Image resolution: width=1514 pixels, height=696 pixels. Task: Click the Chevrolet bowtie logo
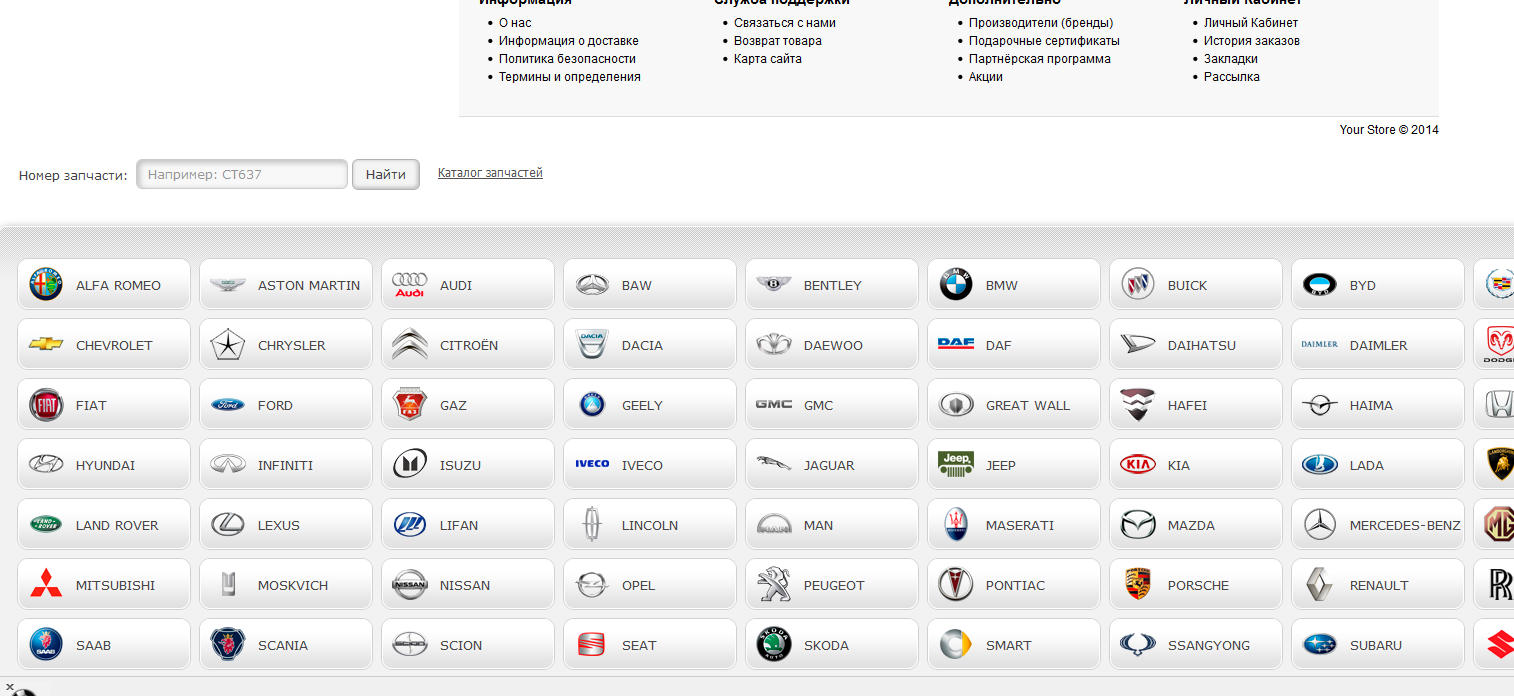point(46,345)
